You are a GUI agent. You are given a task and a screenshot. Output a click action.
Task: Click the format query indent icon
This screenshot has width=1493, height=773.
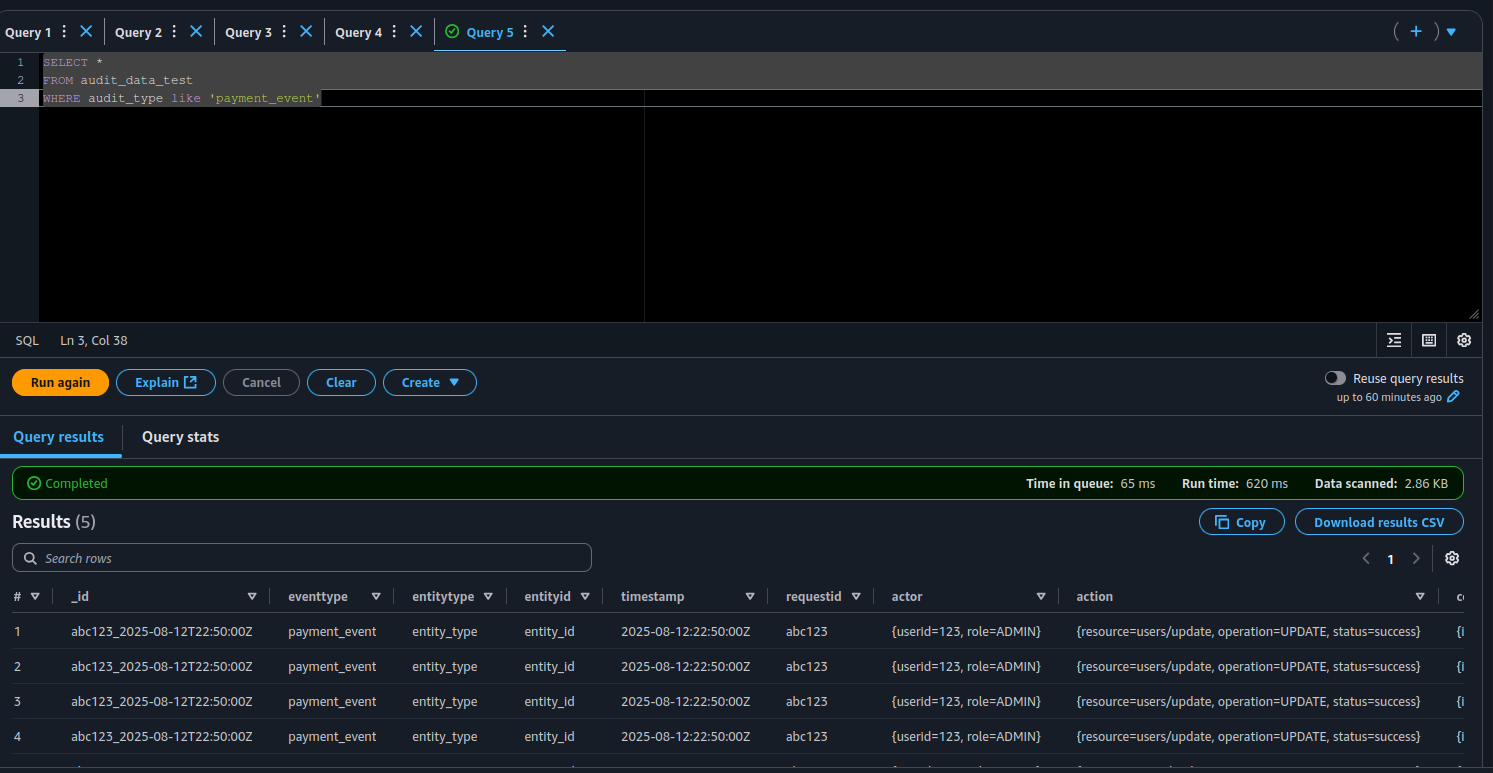click(x=1394, y=340)
